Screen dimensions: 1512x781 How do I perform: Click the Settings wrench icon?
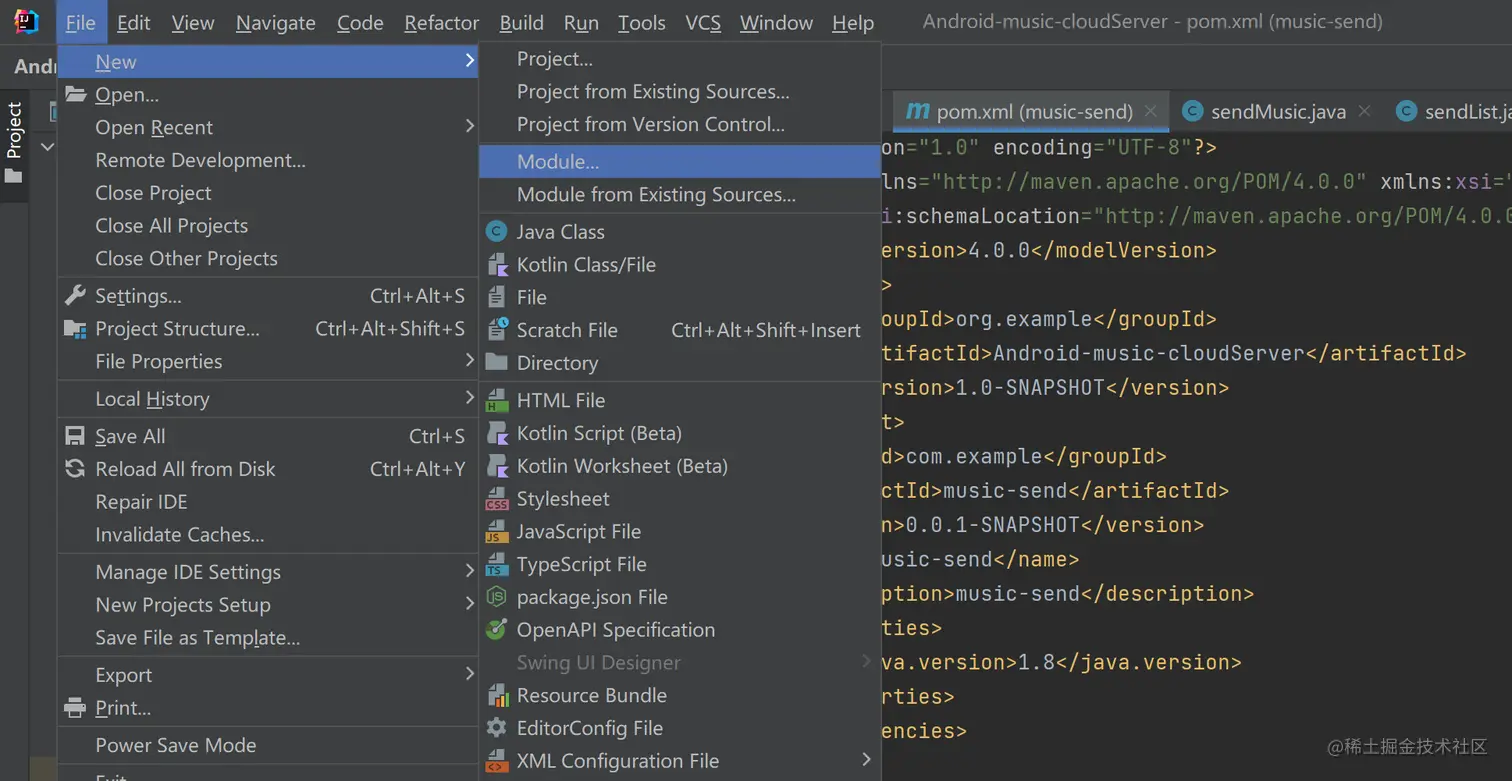pyautogui.click(x=75, y=296)
